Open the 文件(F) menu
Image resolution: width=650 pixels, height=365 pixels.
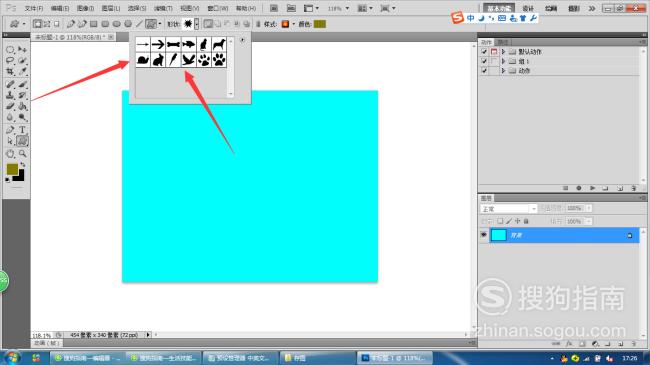(34, 8)
